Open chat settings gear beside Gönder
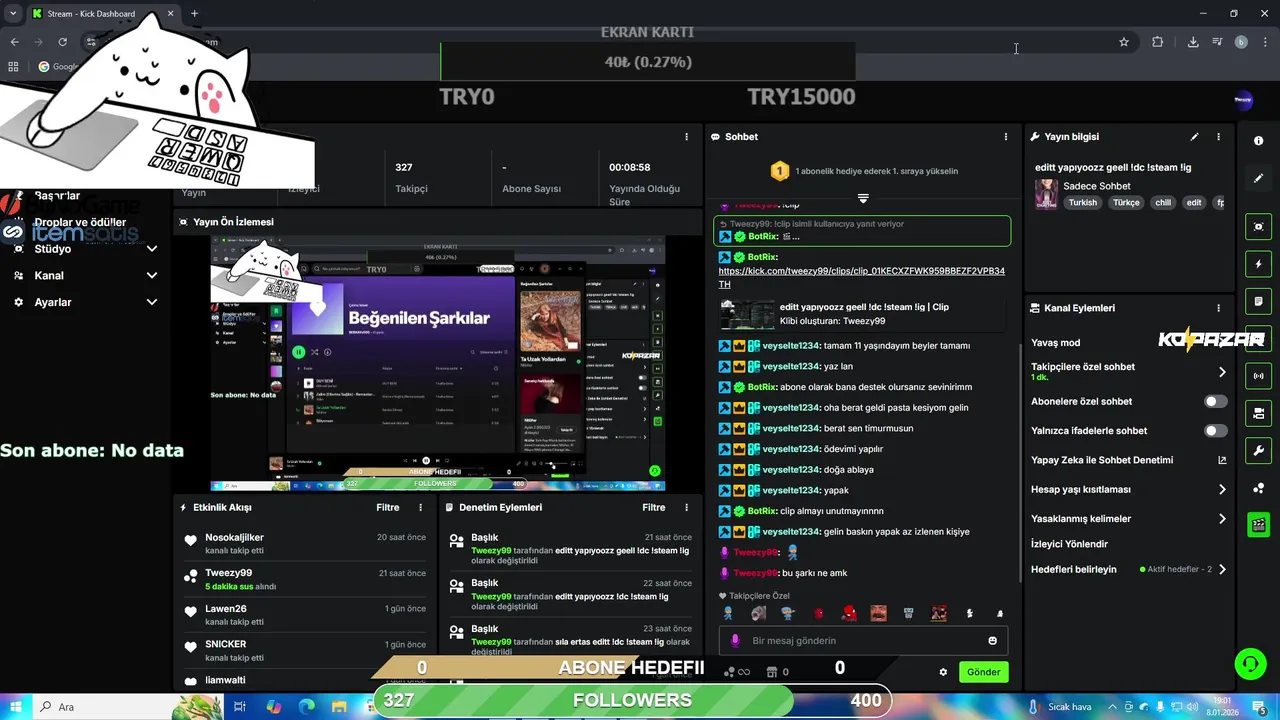 [x=943, y=672]
